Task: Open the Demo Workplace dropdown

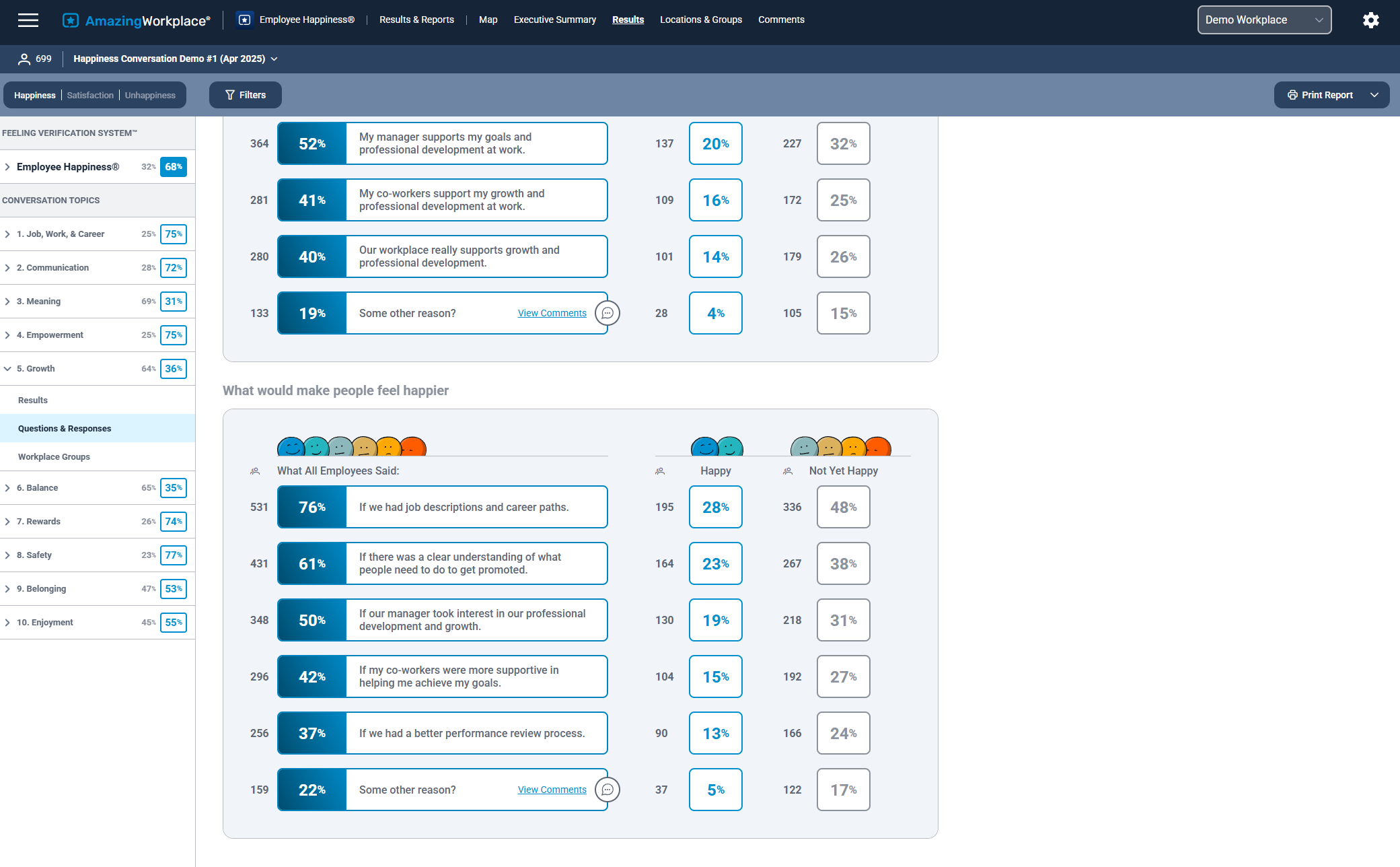Action: click(1263, 20)
